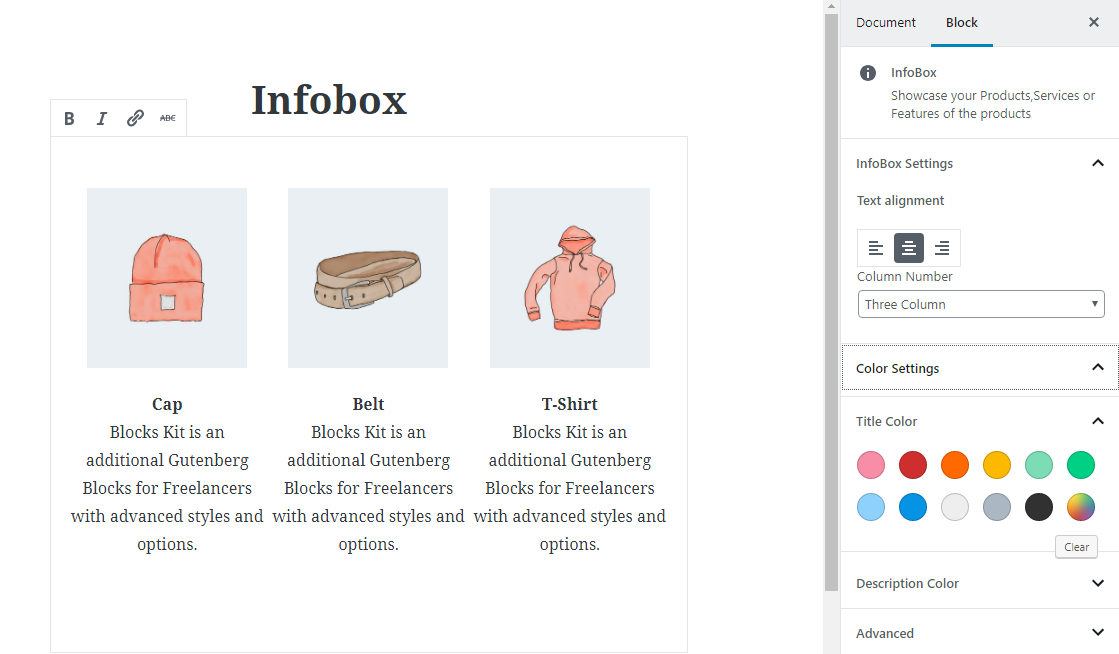Viewport: 1119px width, 654px height.
Task: Clear the selected title color
Action: tap(1076, 547)
